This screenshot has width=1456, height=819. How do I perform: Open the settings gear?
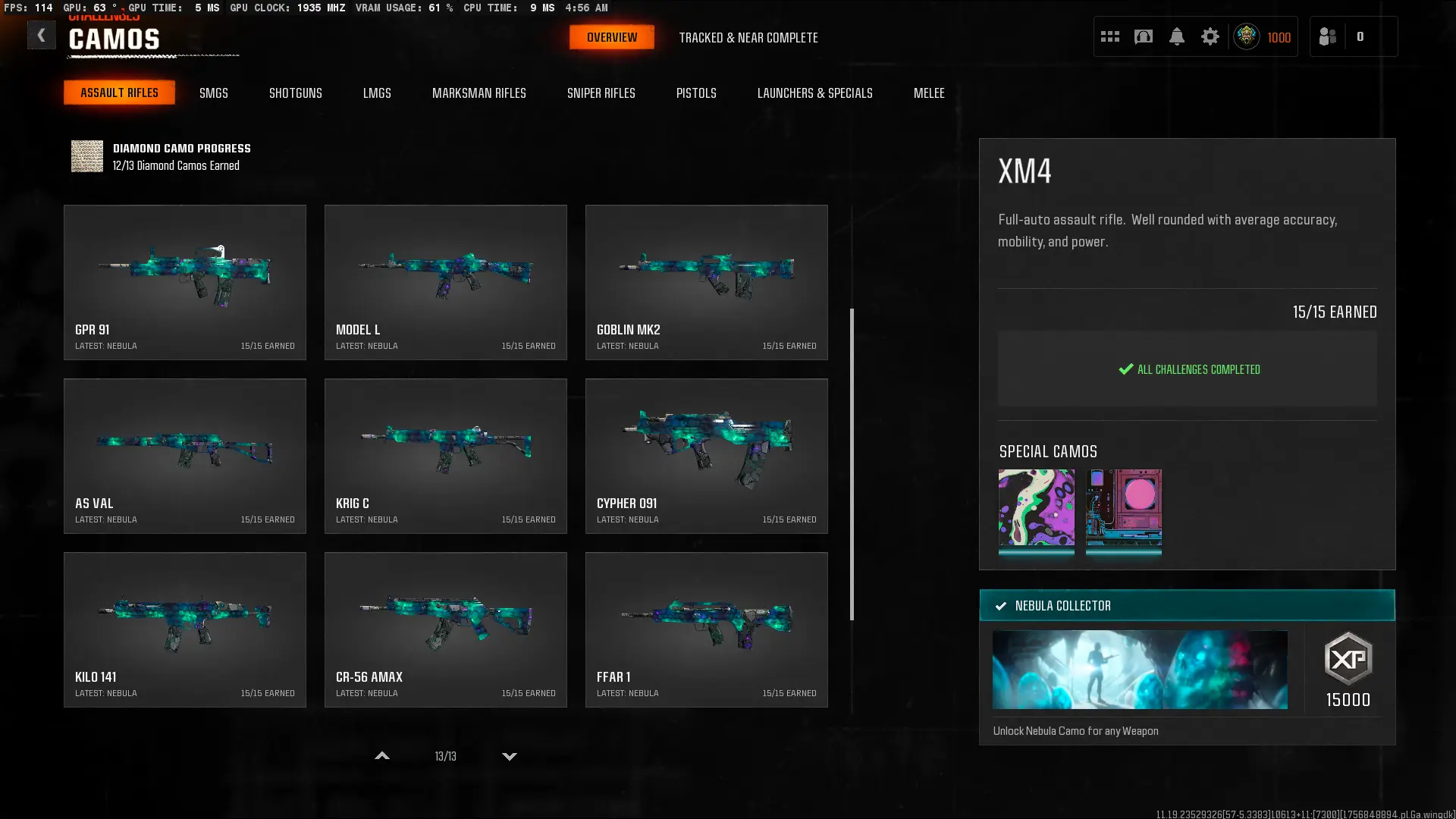[x=1210, y=36]
